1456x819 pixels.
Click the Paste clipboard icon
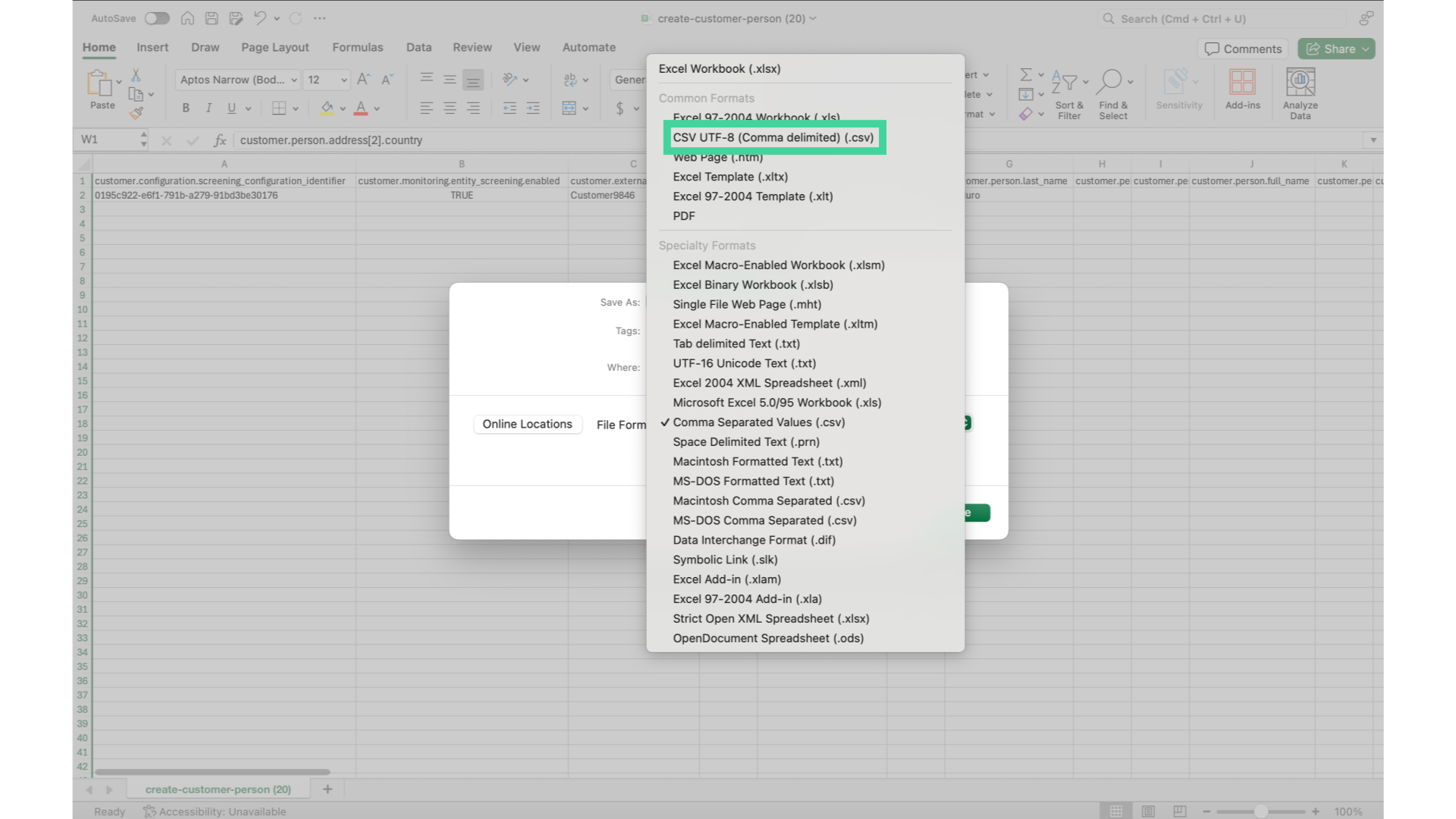pyautogui.click(x=99, y=83)
